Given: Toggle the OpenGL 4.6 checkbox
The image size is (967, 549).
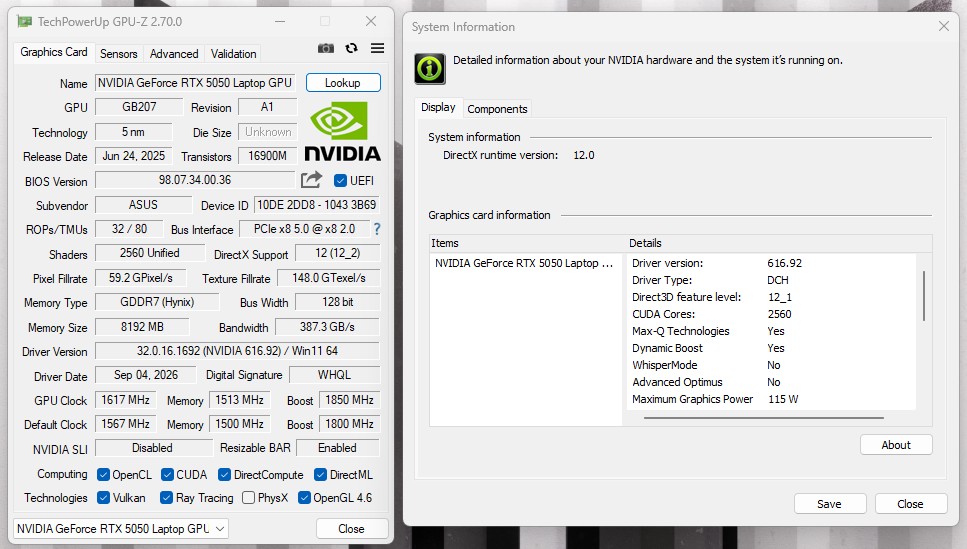Looking at the screenshot, I should [x=304, y=497].
